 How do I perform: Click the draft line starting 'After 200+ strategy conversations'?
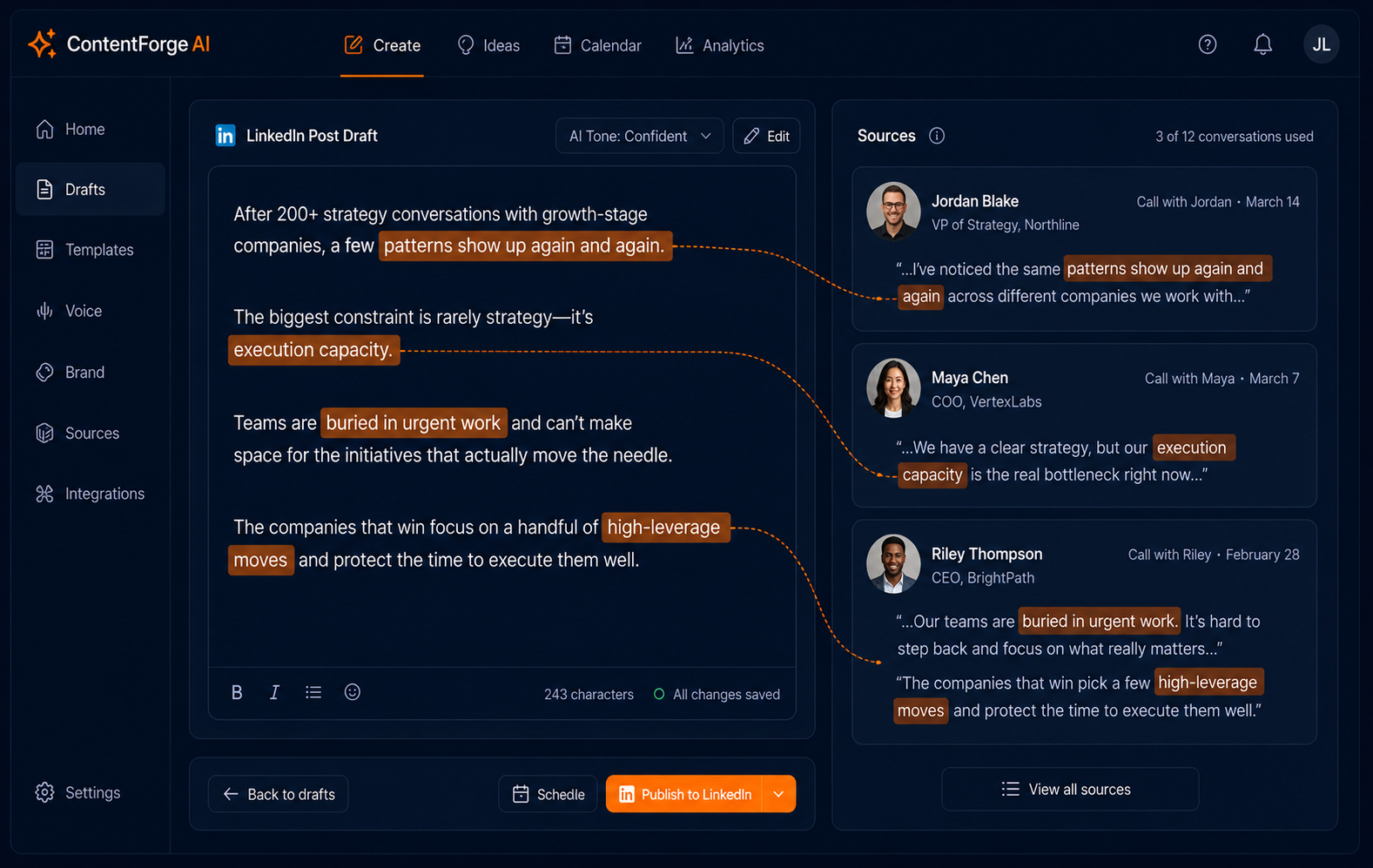coord(441,214)
